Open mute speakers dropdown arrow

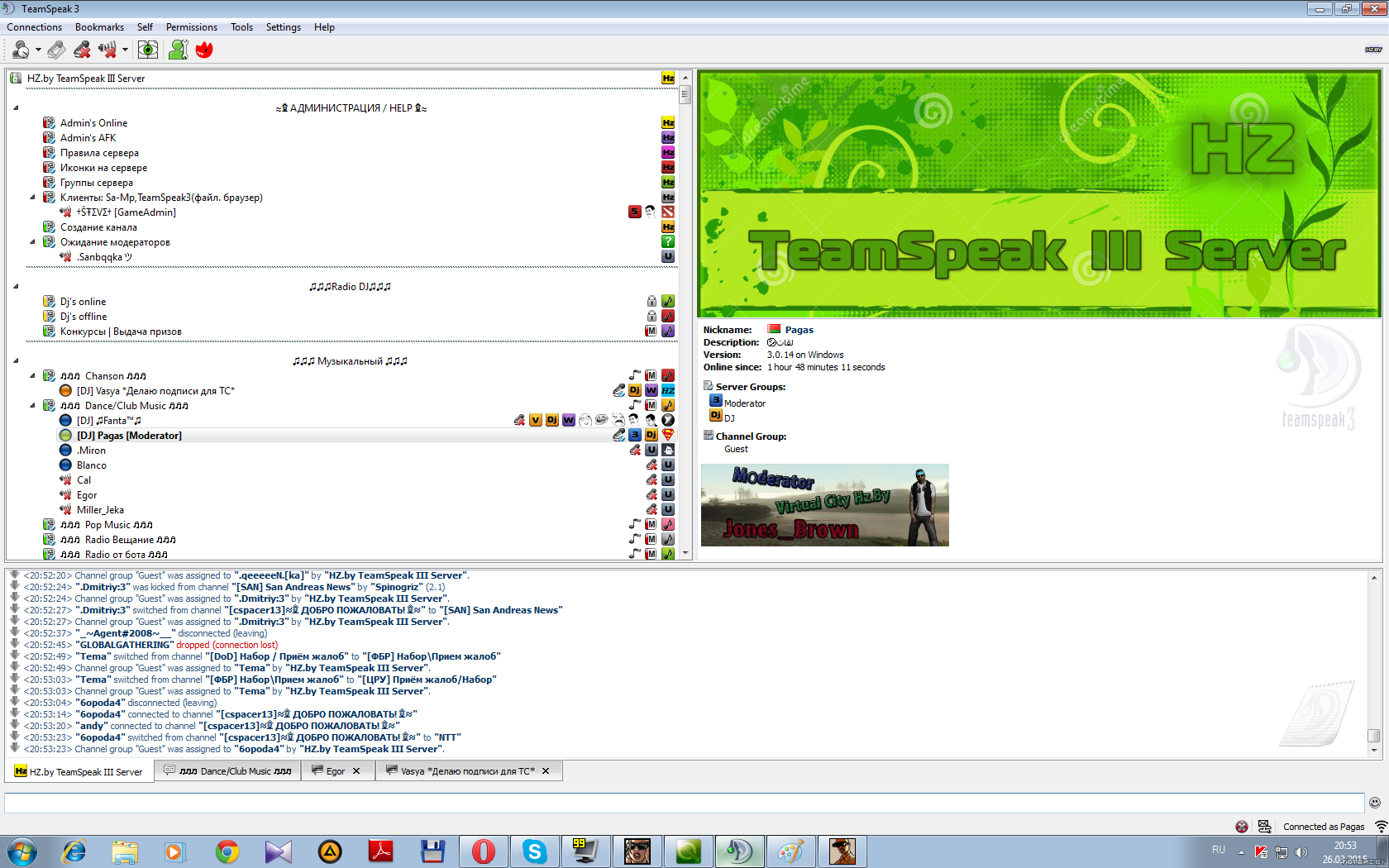125,50
